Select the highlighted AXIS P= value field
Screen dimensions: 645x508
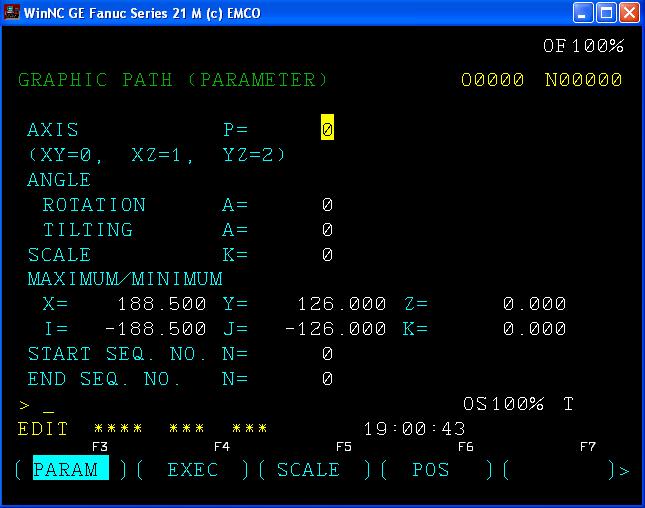coord(327,128)
